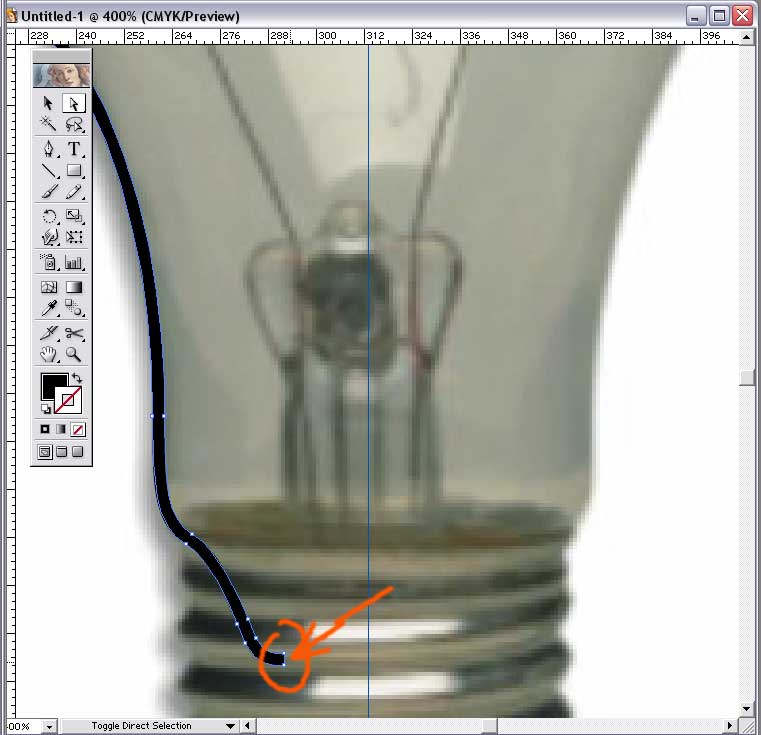
Task: Click the horizontal scrollbar thumb
Action: coord(489,726)
